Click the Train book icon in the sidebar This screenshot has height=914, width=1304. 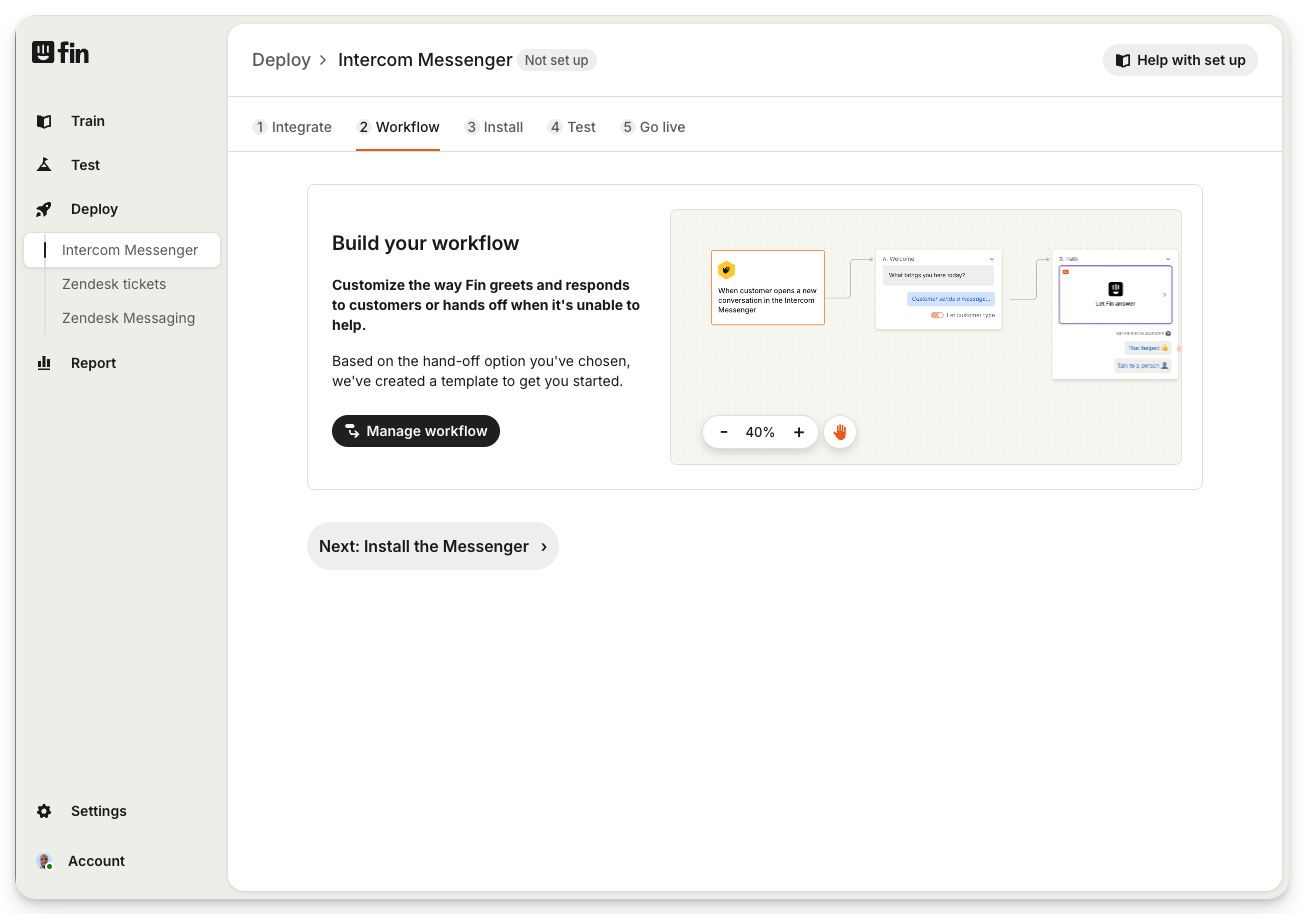[x=44, y=121]
